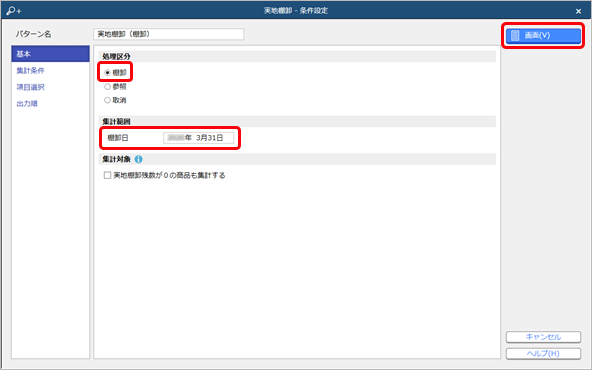Enable 実地棚卸残数が0の商品も集計する checkbox

coord(107,175)
